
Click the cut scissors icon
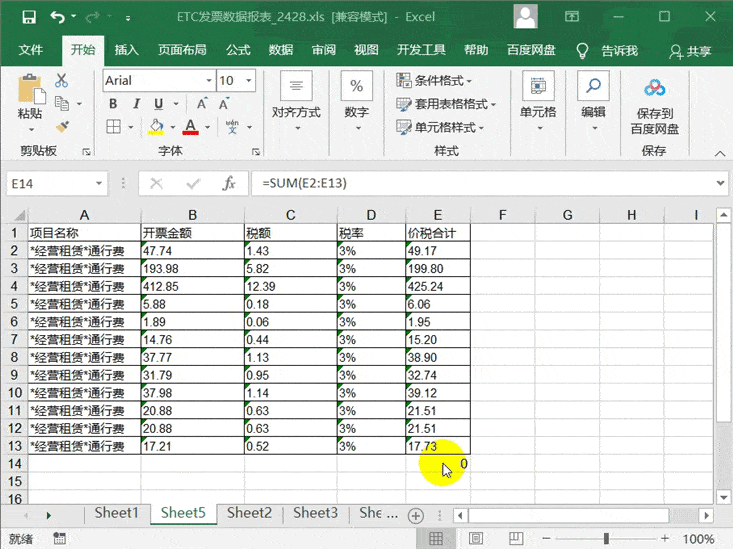(61, 80)
